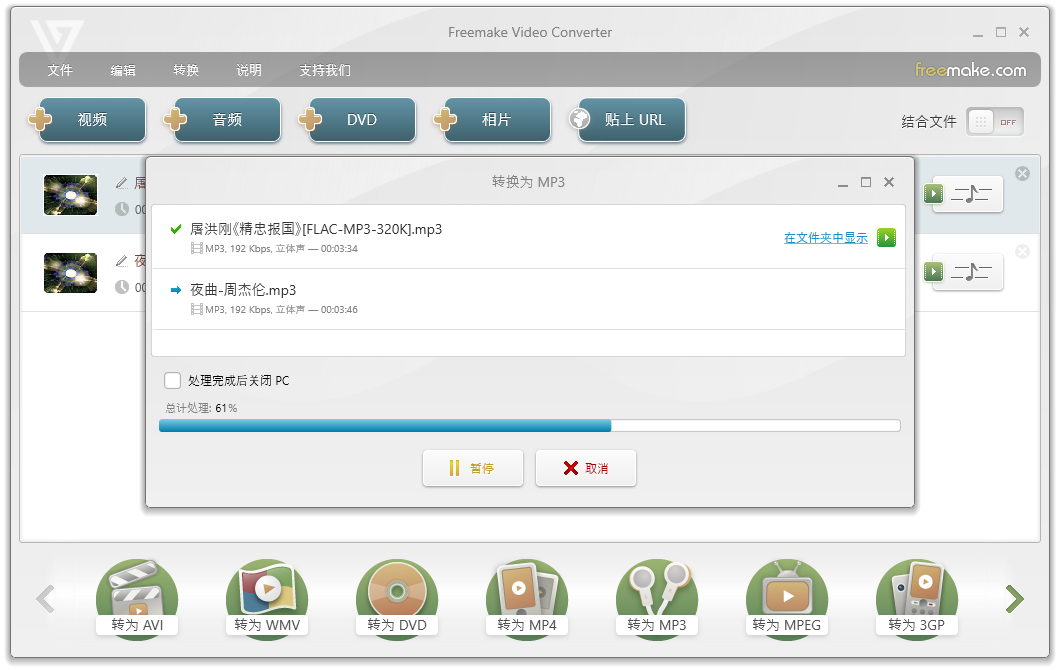Open the 文件 menu

click(x=60, y=70)
